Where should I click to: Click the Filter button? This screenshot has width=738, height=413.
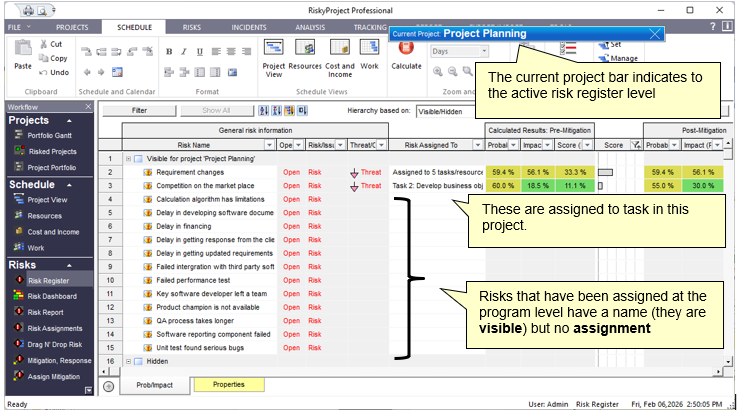click(x=139, y=111)
